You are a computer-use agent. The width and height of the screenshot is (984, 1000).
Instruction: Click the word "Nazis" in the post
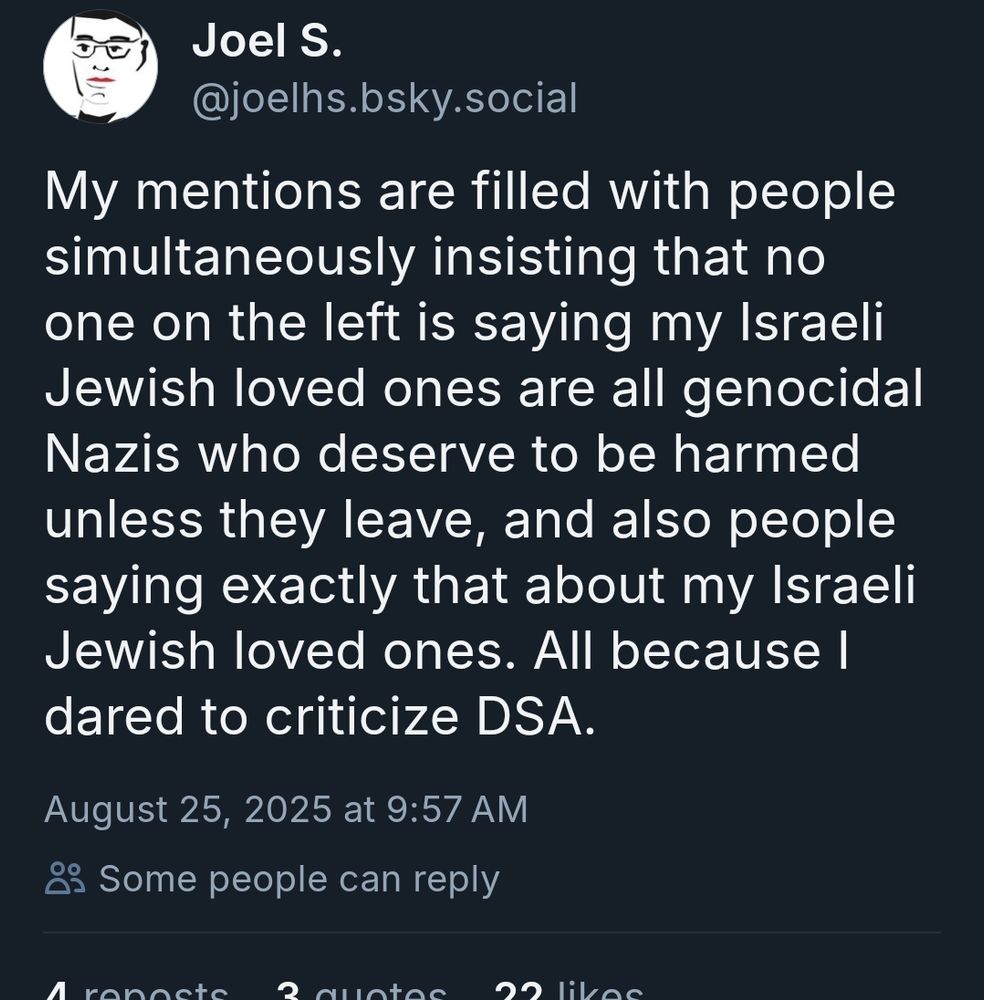pos(112,455)
